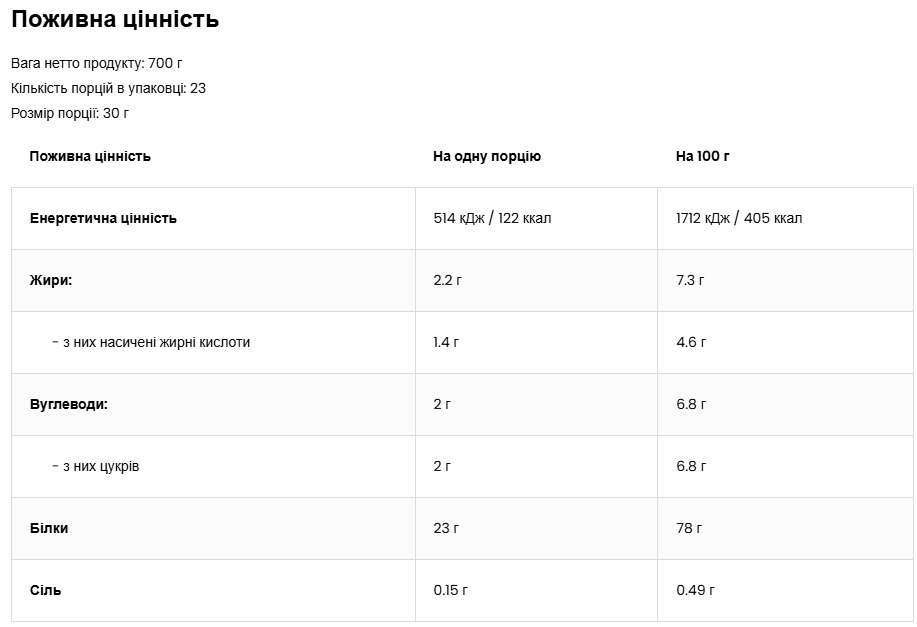Click the '7.3 г' fat value
Viewport: 917px width, 627px height.
click(x=690, y=280)
